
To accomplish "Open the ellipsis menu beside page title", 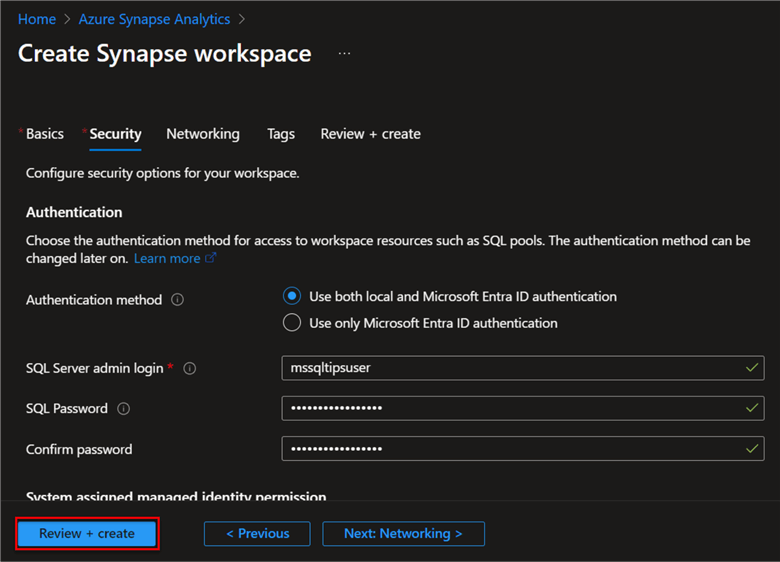I will pyautogui.click(x=344, y=54).
